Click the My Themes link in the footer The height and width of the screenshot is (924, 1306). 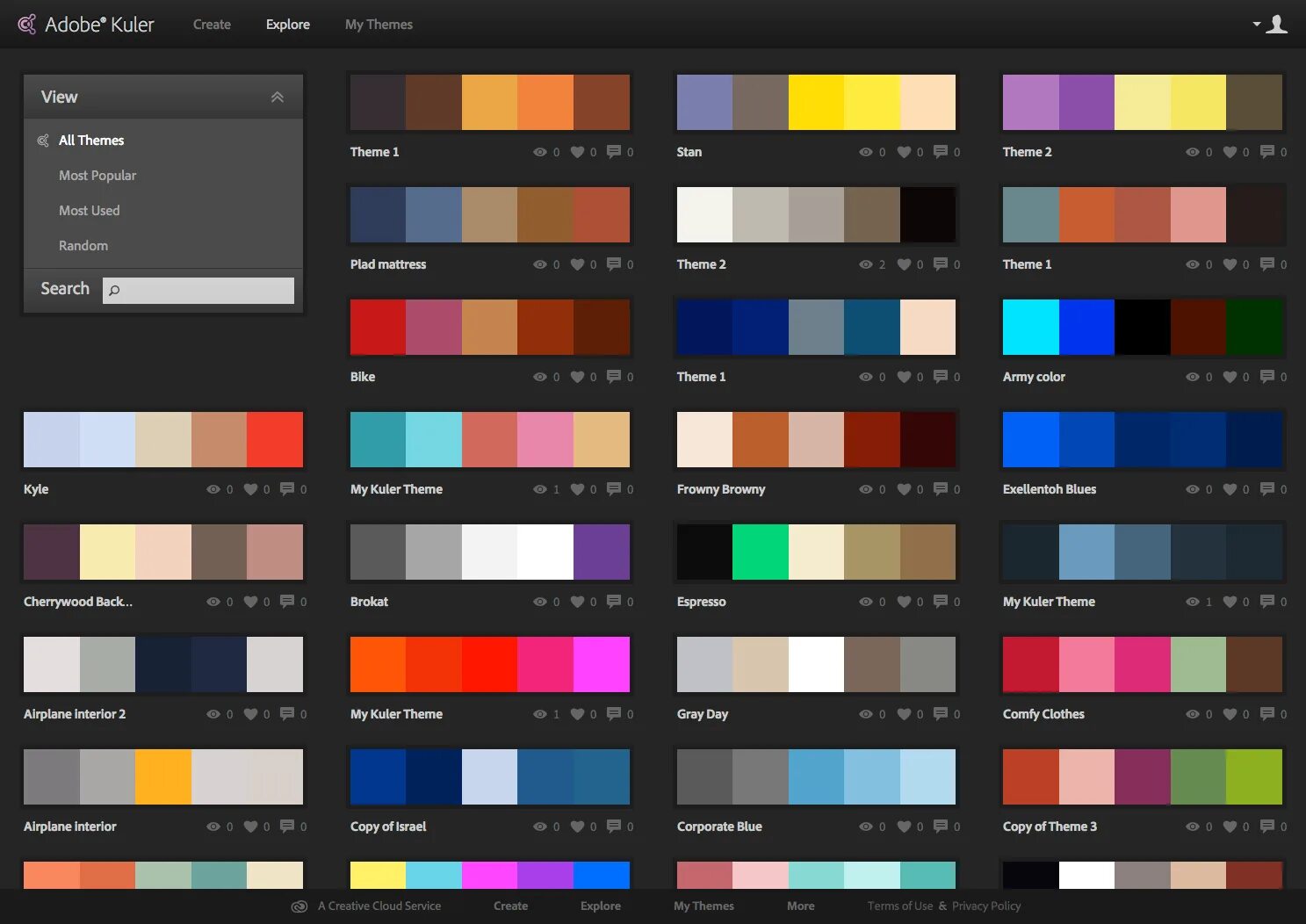pyautogui.click(x=704, y=906)
